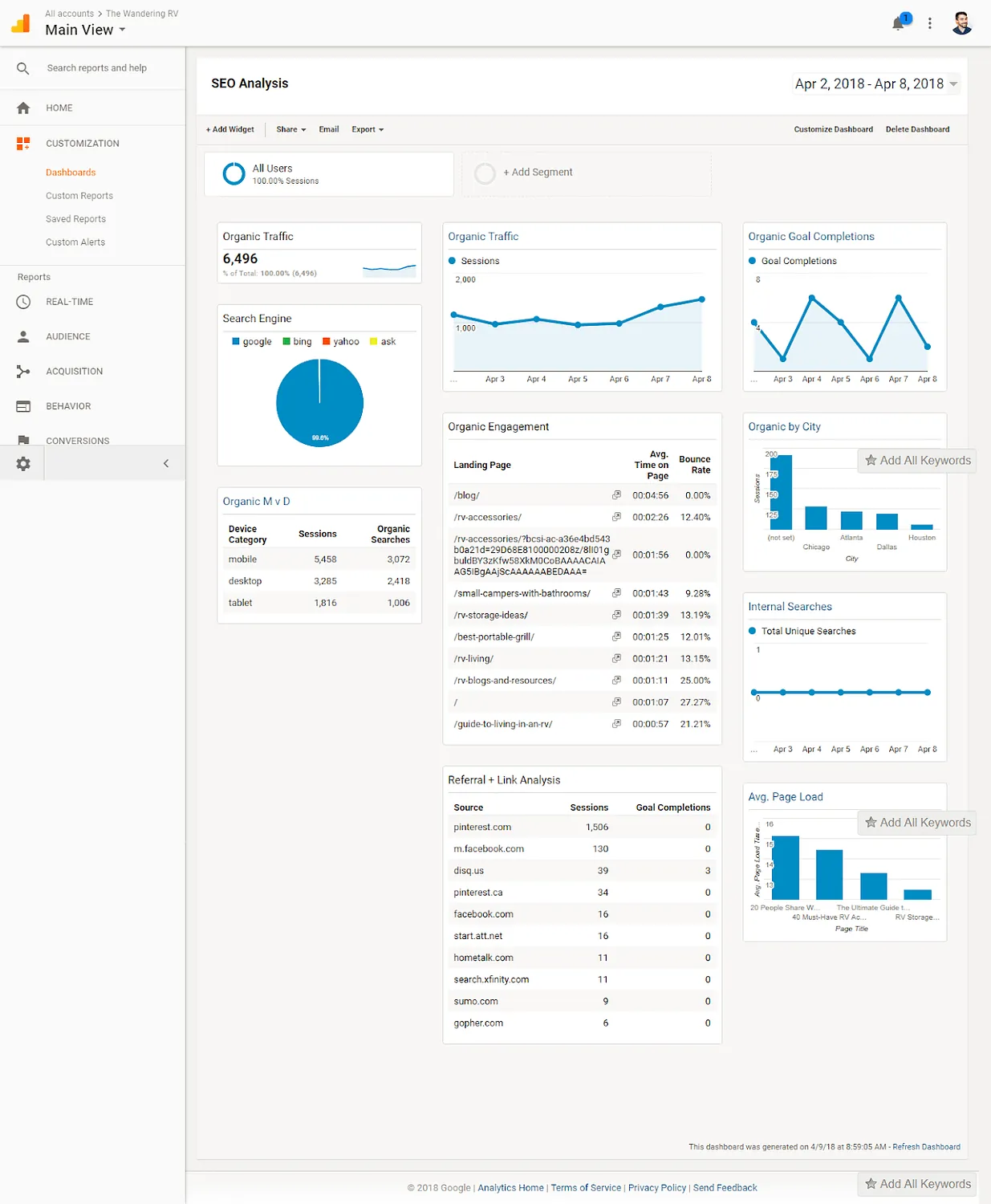Click the Real-Time clock icon
991x1204 pixels.
click(x=23, y=302)
